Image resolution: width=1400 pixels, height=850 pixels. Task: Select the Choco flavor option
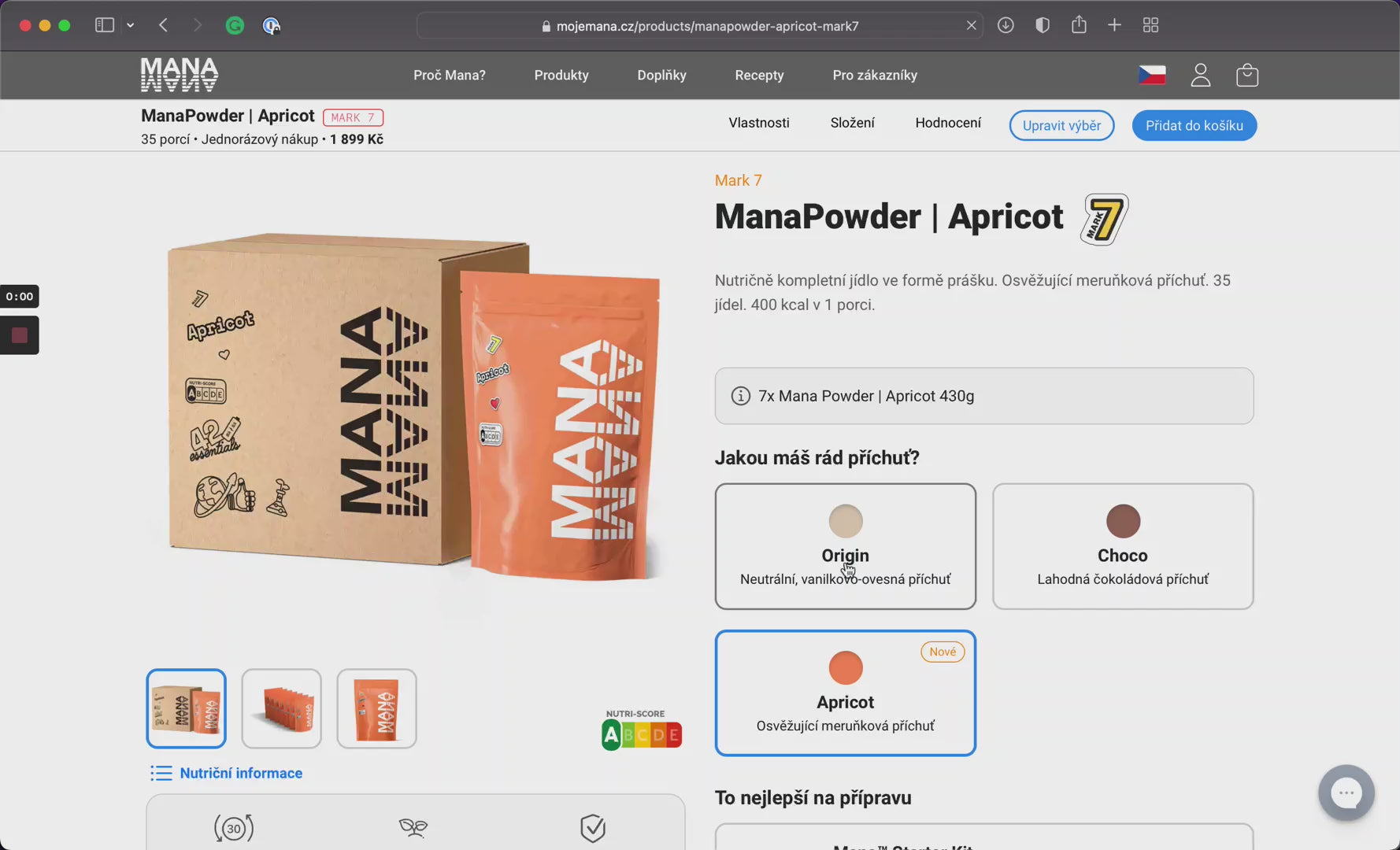click(1123, 546)
